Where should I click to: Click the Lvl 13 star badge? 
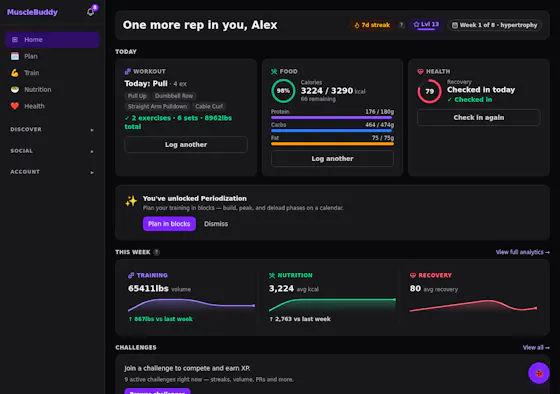tap(426, 25)
